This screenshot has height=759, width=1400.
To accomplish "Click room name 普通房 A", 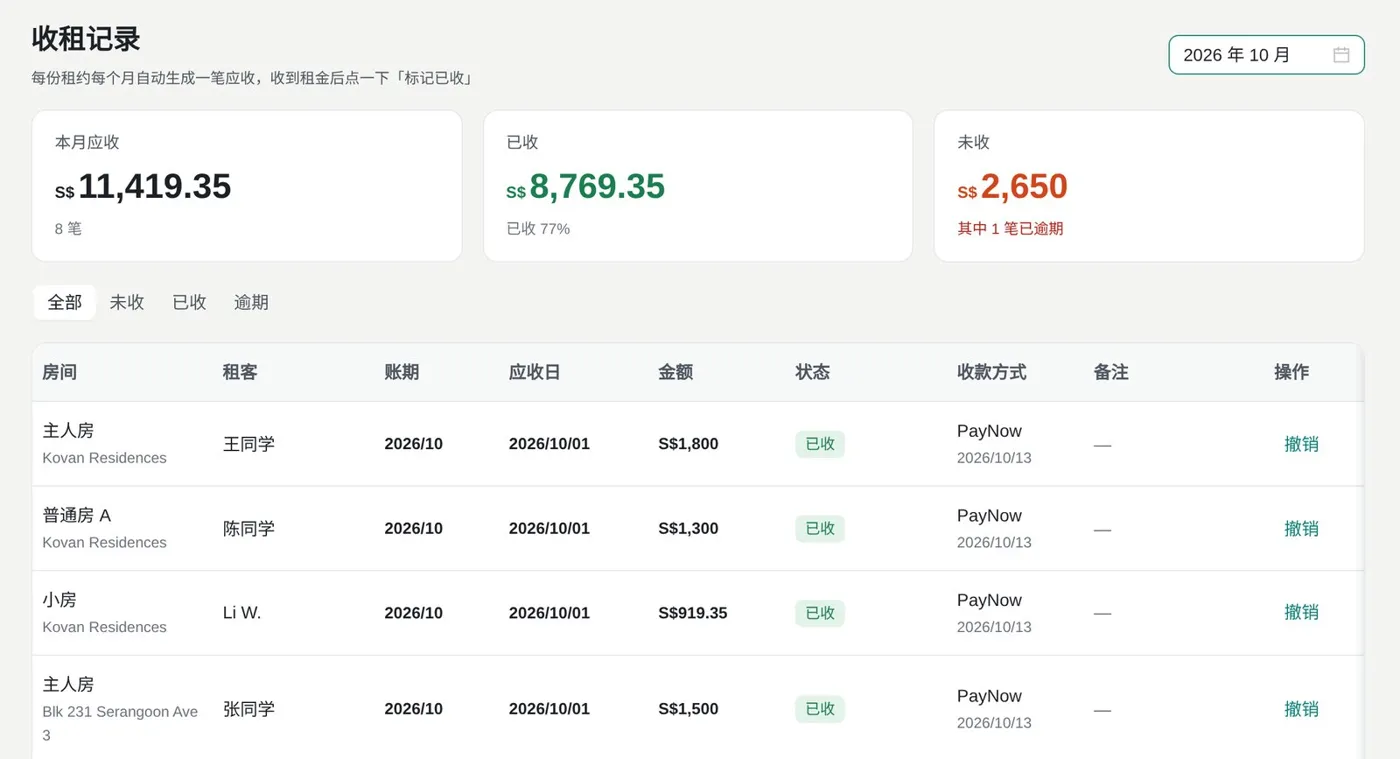I will pos(77,515).
